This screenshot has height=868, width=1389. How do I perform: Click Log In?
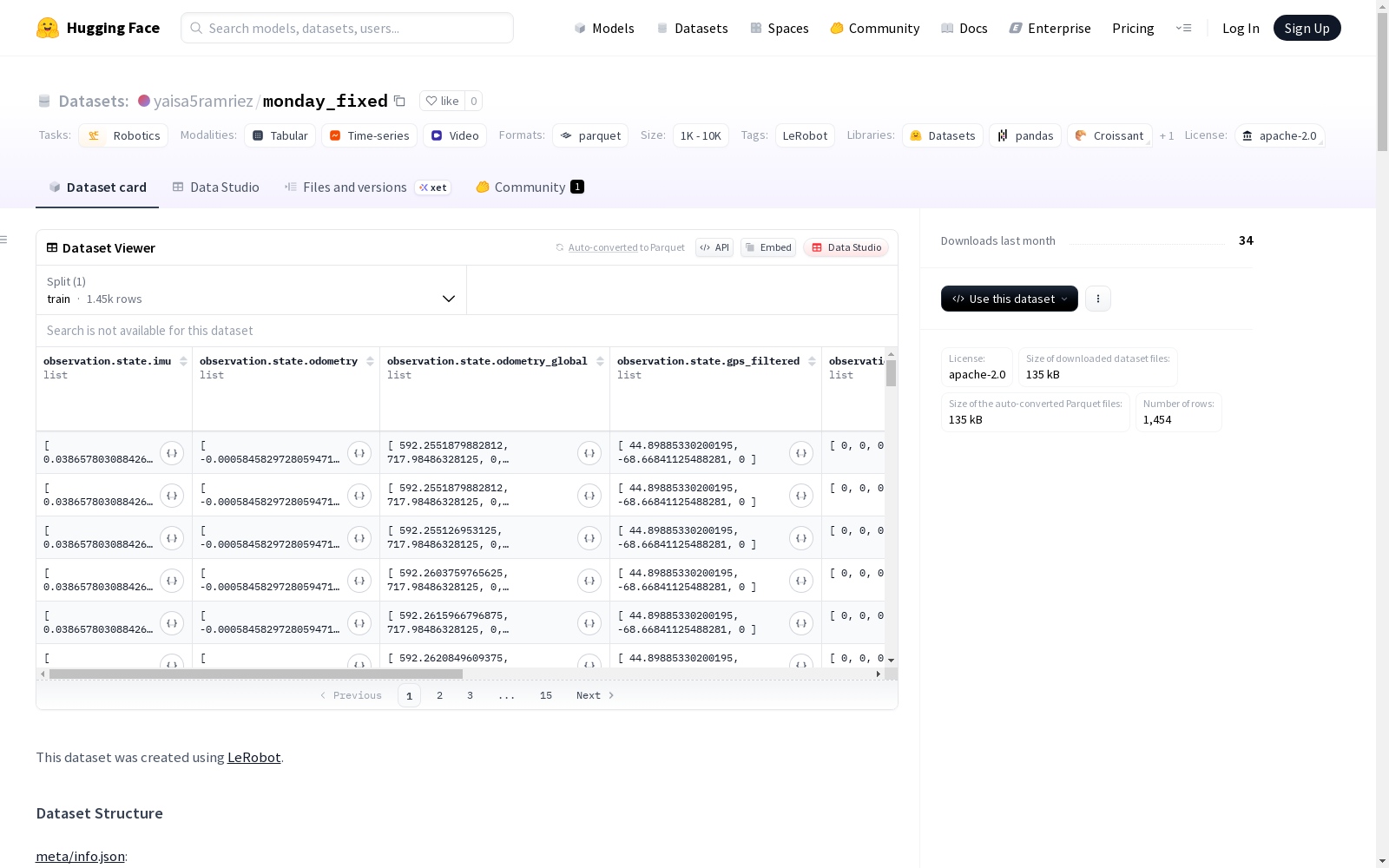[x=1241, y=28]
